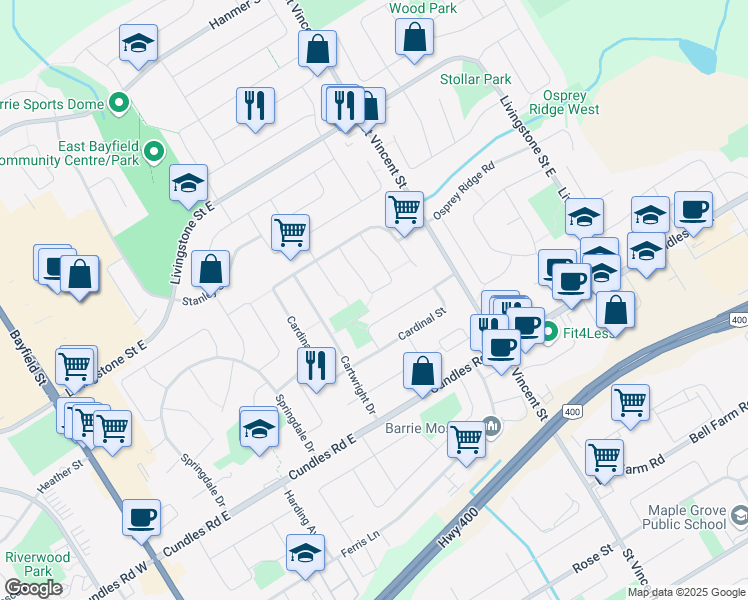
Task: Open East Bayfield Community Centre/Park pin
Action: (x=154, y=152)
